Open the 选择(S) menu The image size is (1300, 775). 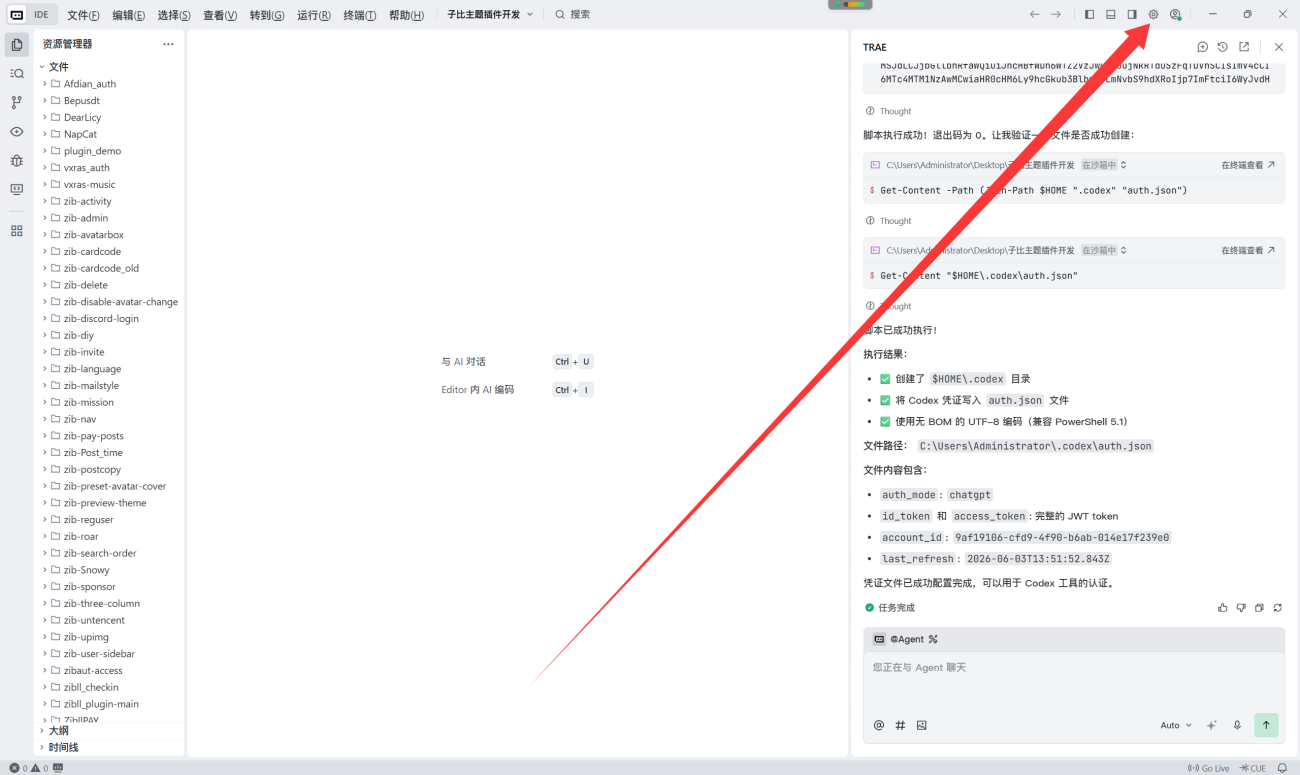(174, 15)
